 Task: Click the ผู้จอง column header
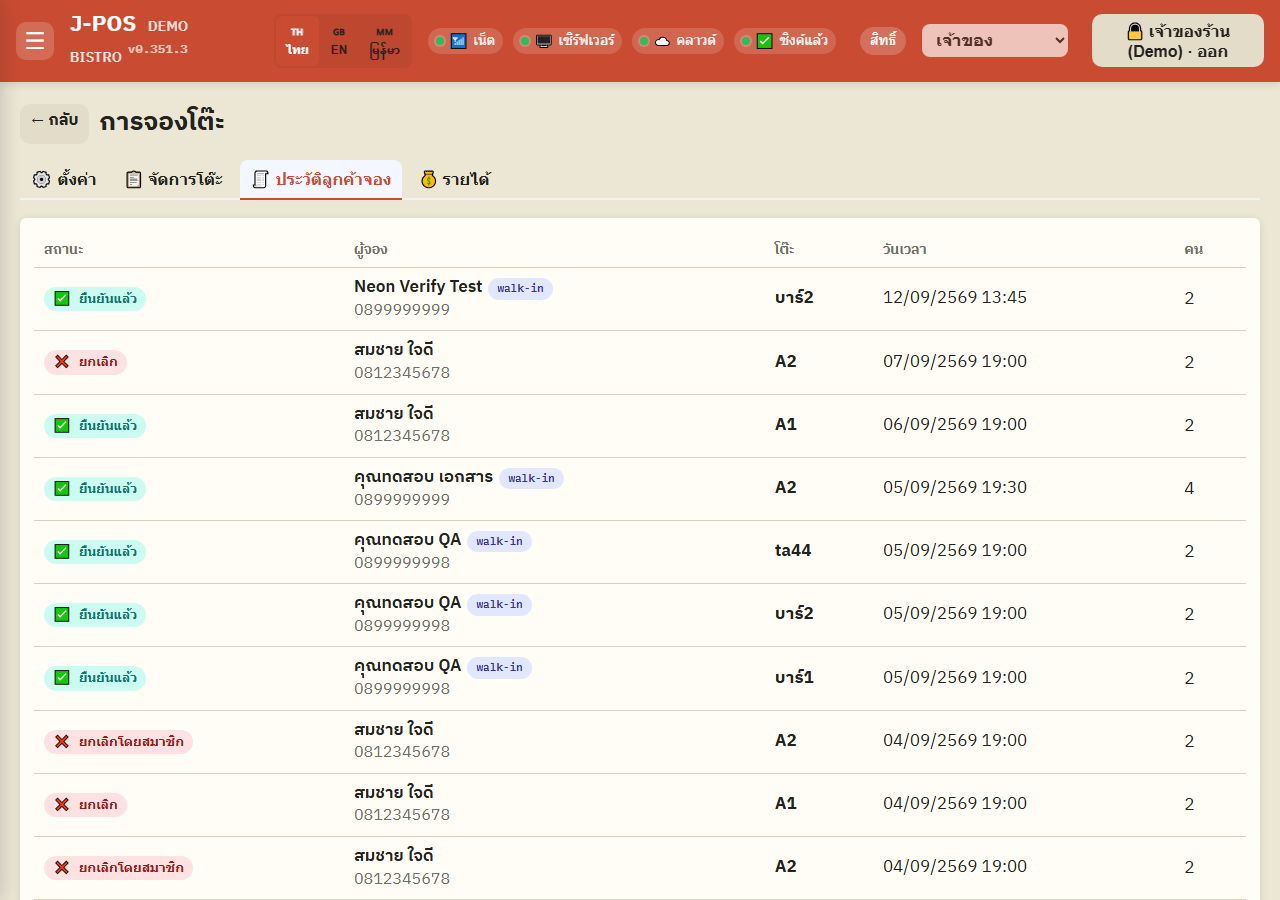tap(371, 249)
